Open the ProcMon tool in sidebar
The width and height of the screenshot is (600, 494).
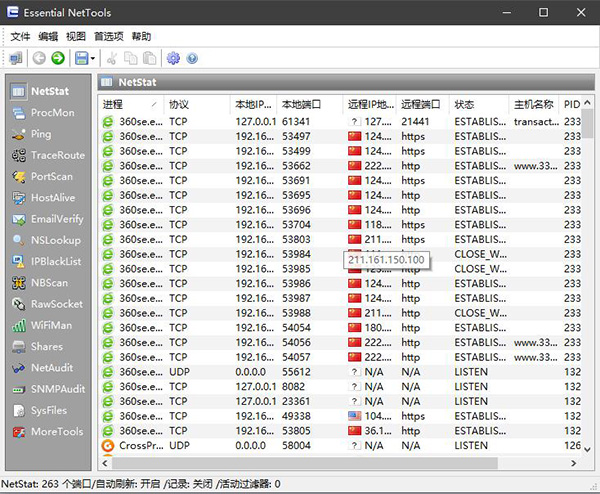pyautogui.click(x=50, y=113)
